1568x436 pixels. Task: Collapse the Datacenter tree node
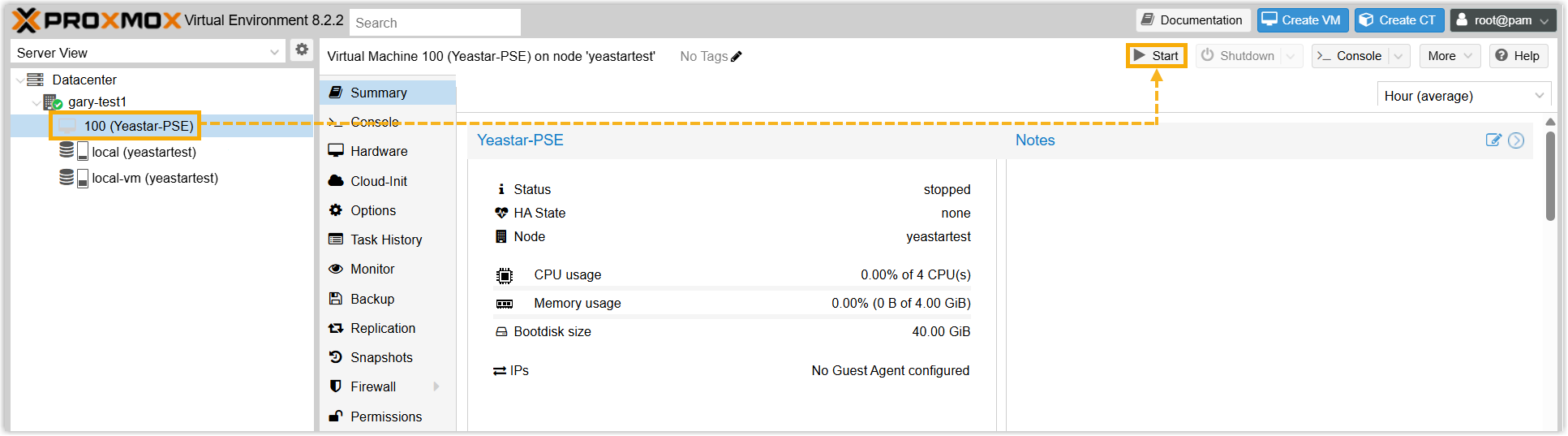[x=19, y=80]
